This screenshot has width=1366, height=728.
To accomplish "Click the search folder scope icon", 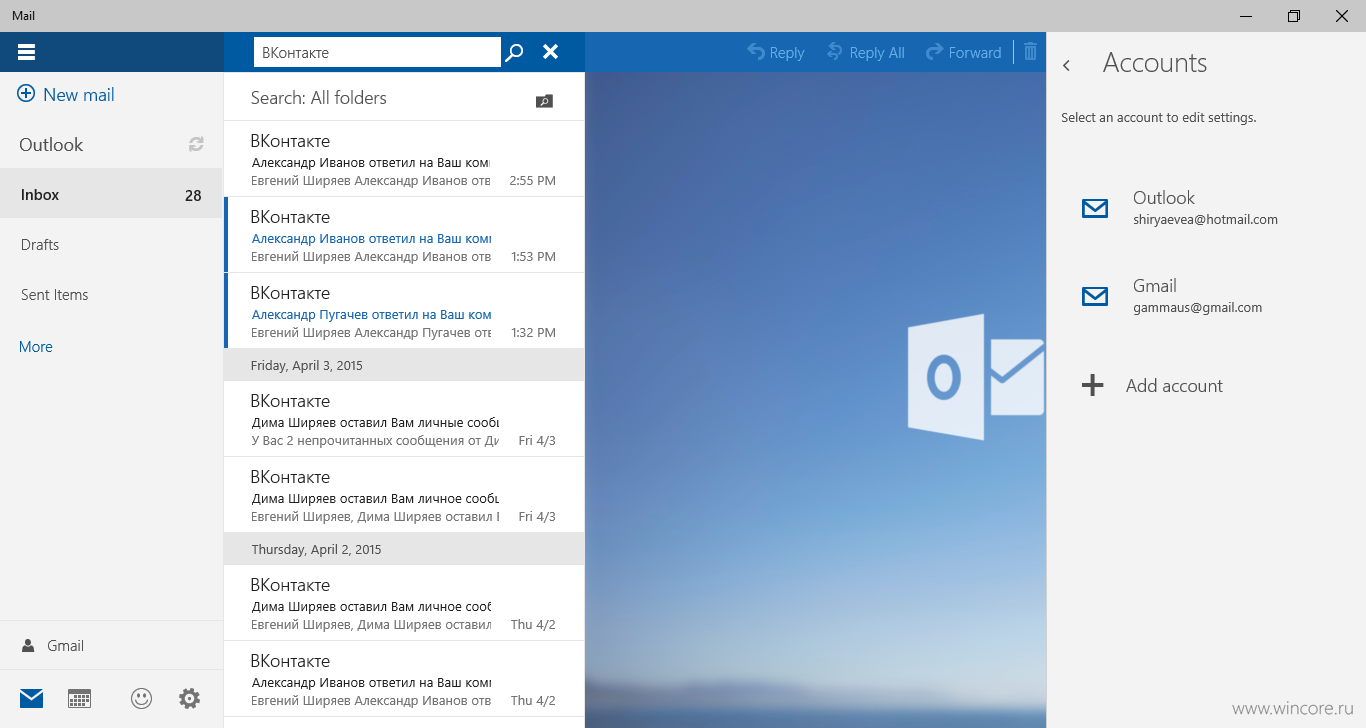I will 544,101.
